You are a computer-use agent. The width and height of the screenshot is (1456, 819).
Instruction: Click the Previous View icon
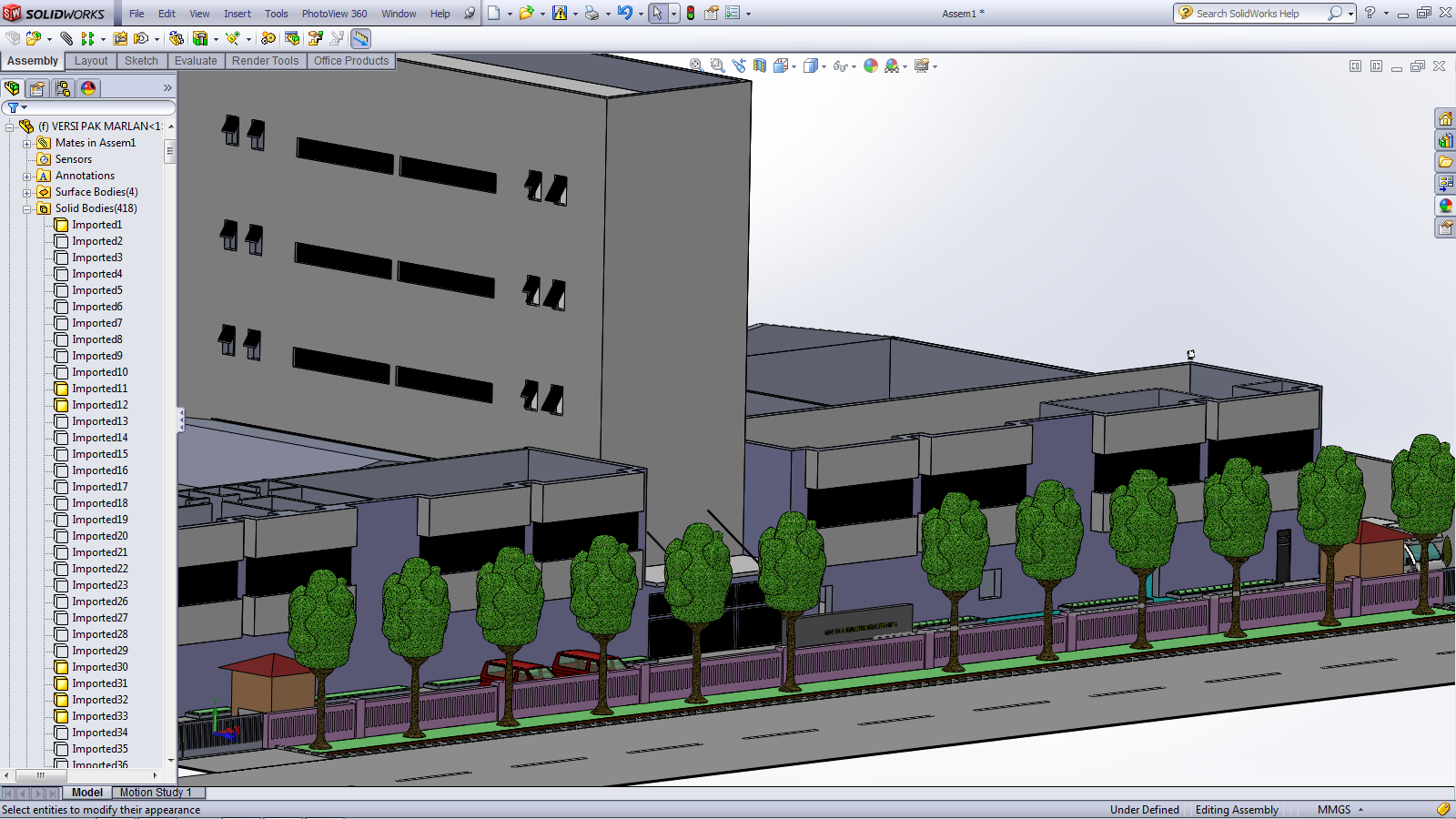pyautogui.click(x=738, y=66)
